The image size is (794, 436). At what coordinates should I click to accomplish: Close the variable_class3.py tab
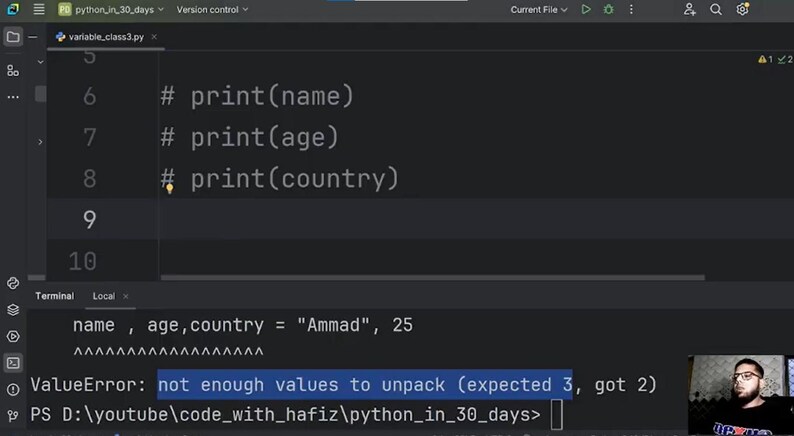pos(154,36)
